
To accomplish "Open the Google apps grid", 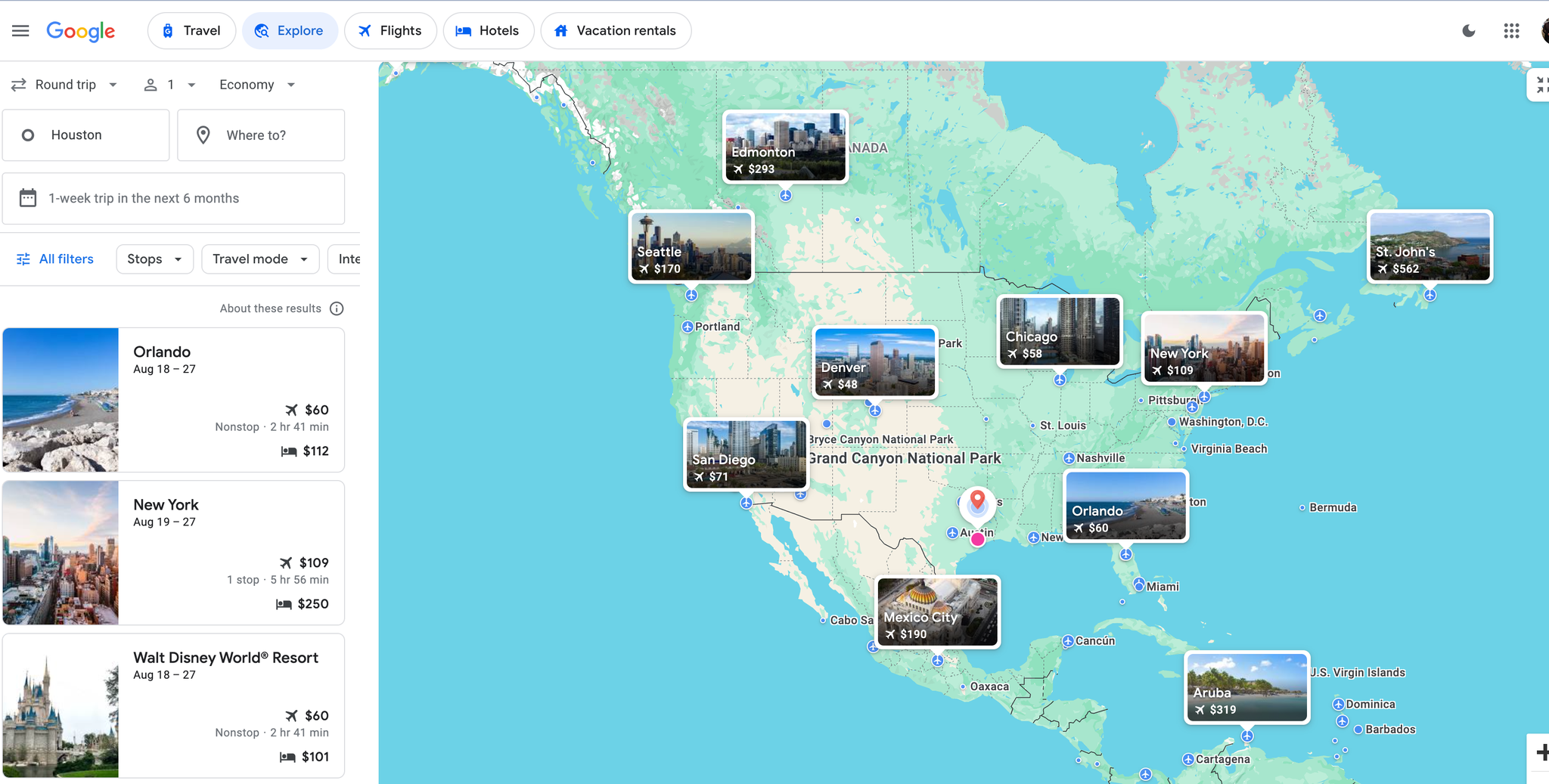I will coord(1511,31).
